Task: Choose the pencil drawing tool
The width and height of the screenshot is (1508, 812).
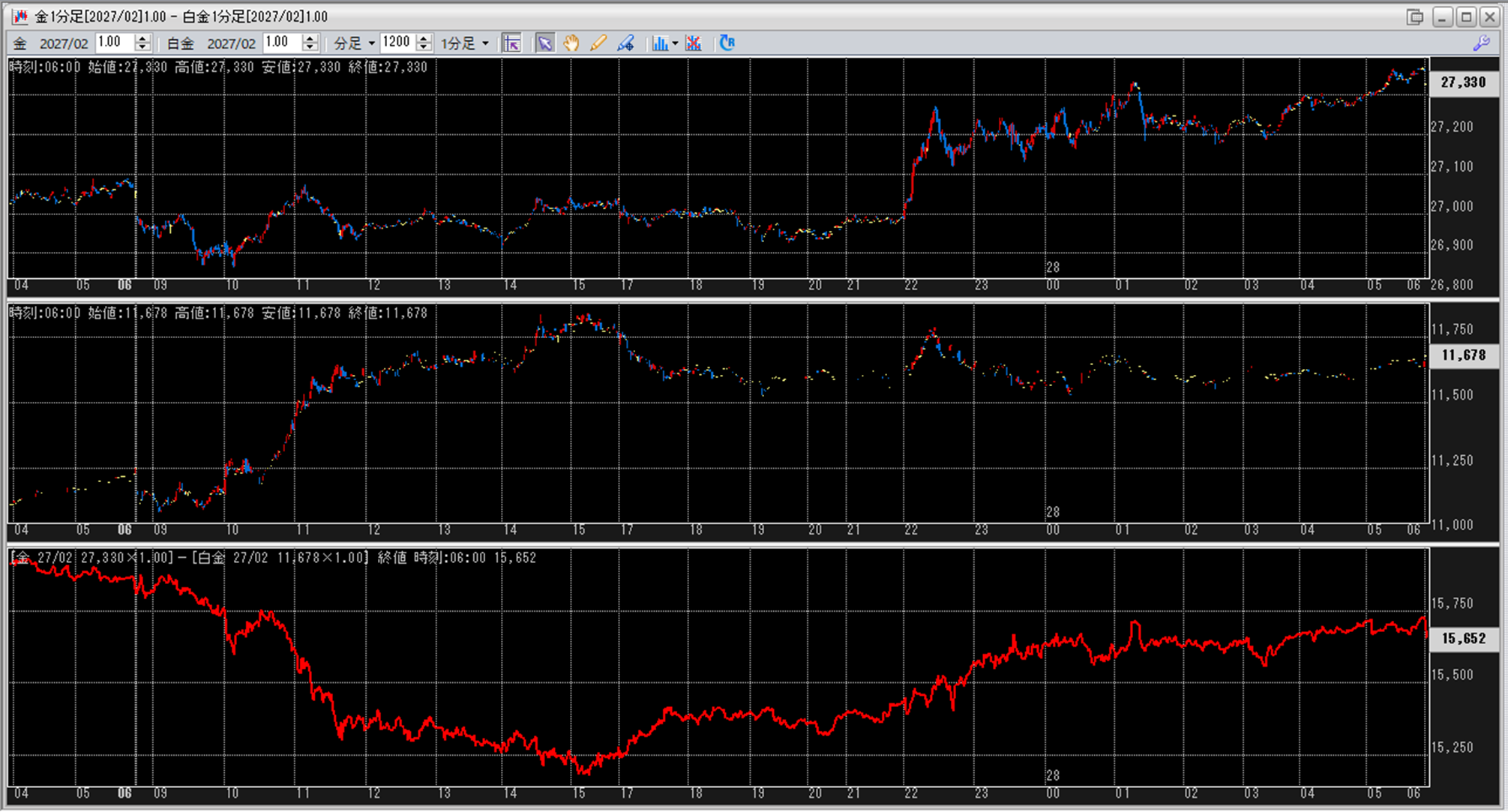Action: 598,43
